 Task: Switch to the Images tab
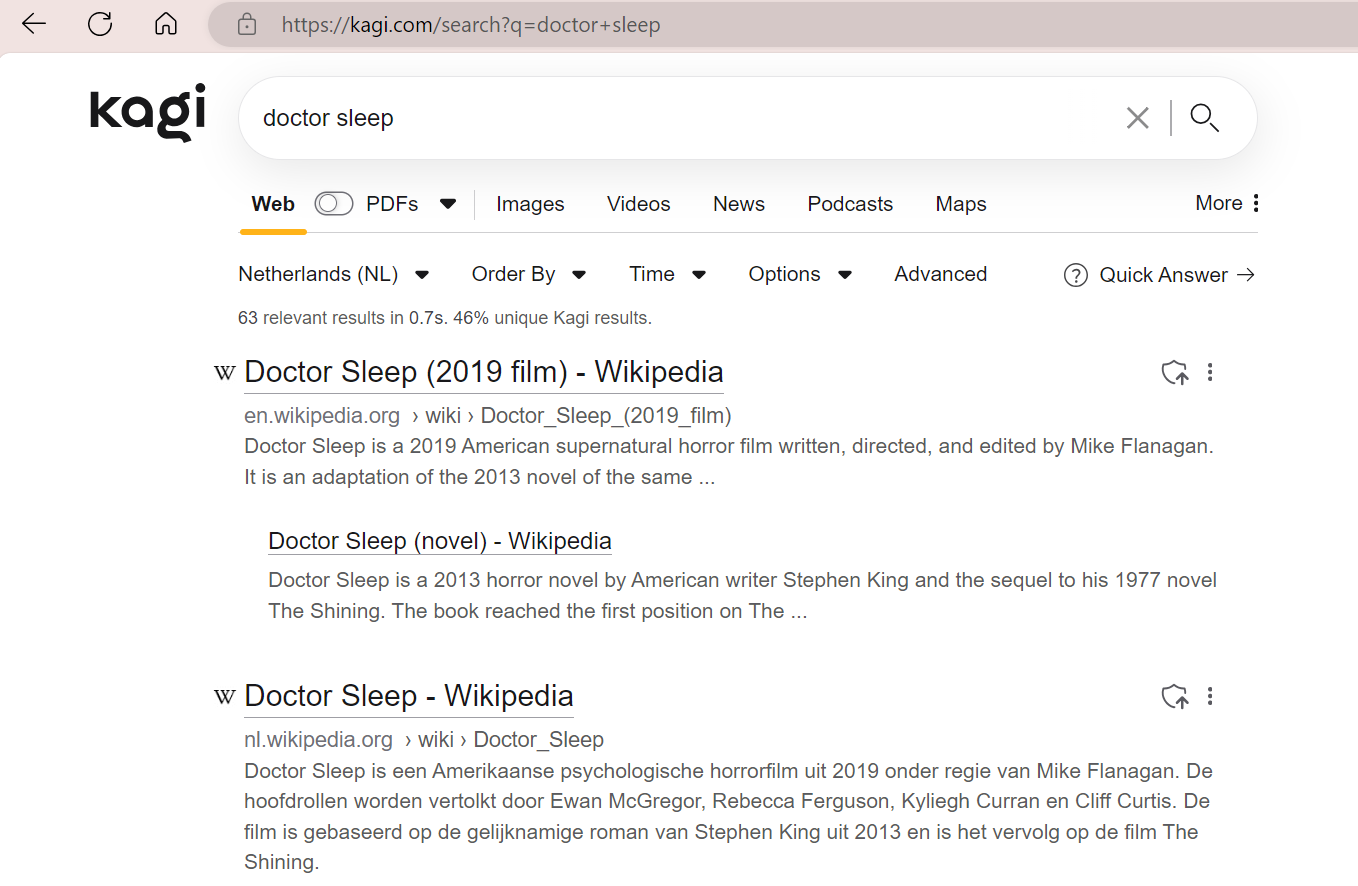[530, 204]
